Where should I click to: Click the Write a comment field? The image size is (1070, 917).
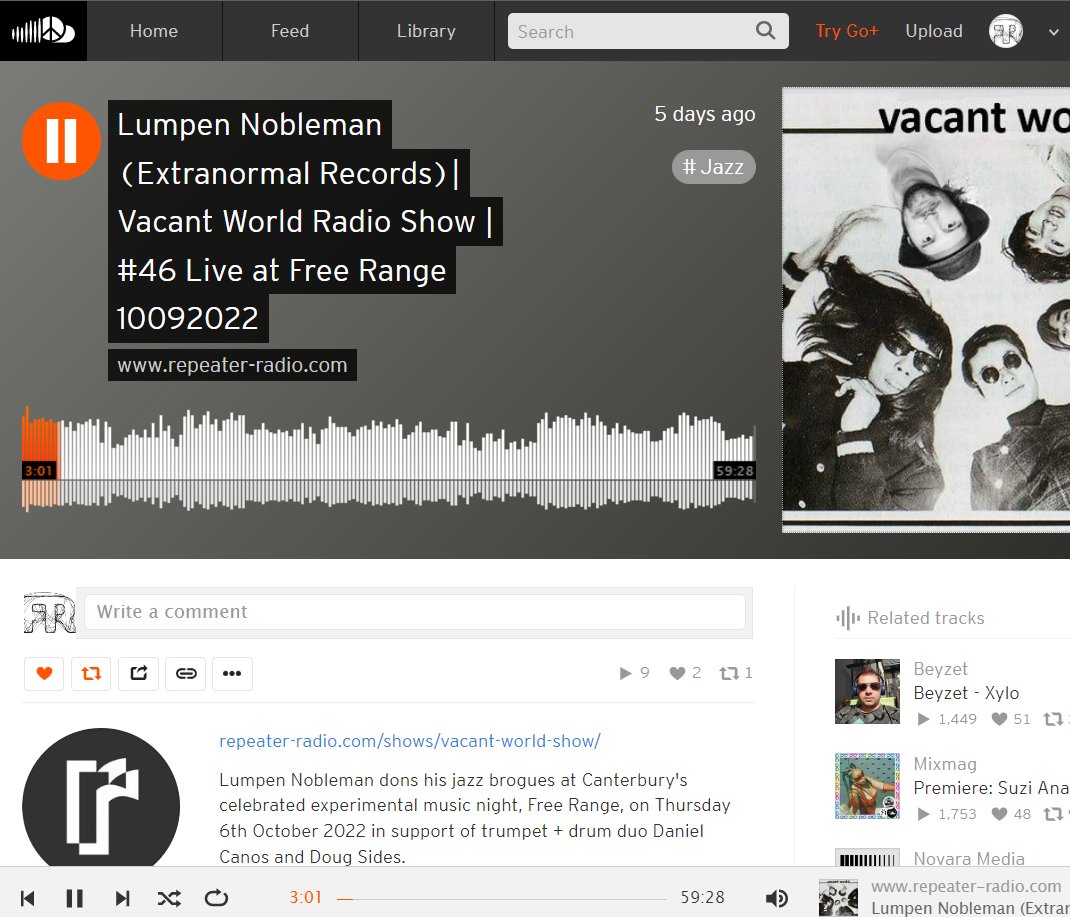415,612
